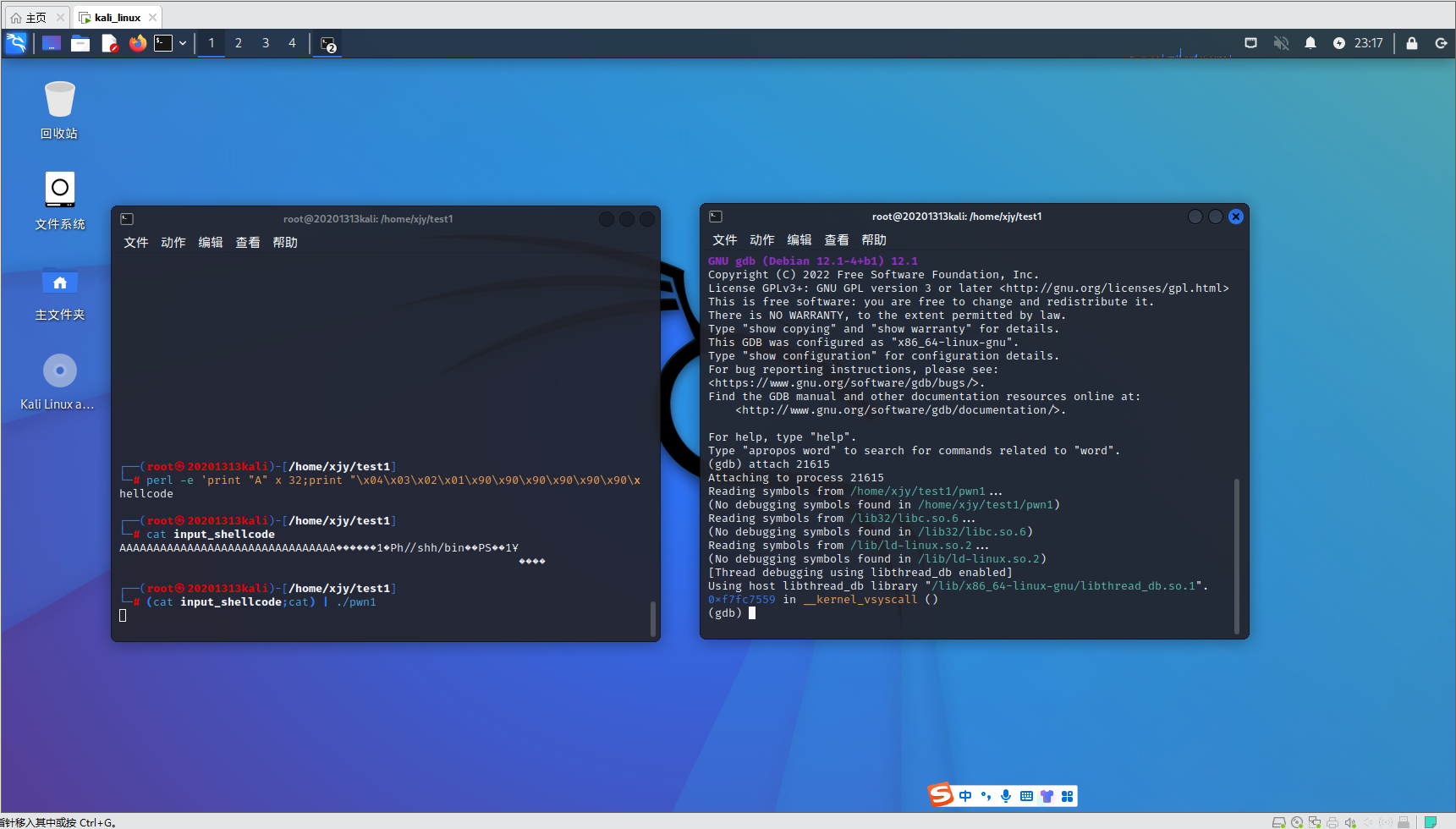The height and width of the screenshot is (829, 1456).
Task: Click the gpl.html license URL in gdb
Action: [1114, 288]
